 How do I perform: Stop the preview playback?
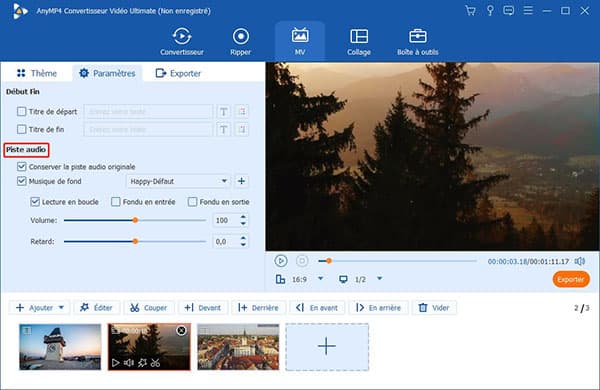point(302,261)
